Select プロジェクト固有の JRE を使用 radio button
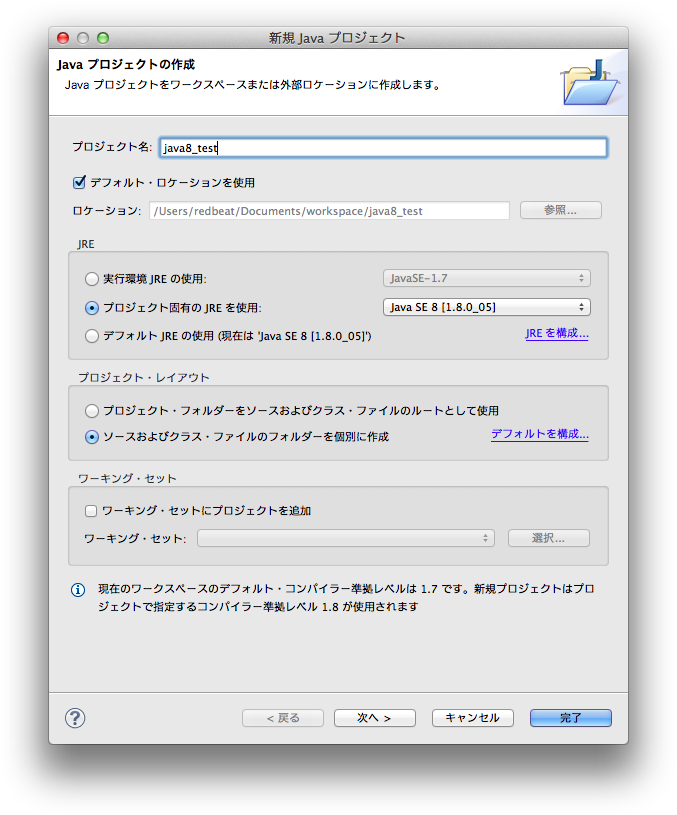Viewport: 677px width, 815px height. coord(92,308)
